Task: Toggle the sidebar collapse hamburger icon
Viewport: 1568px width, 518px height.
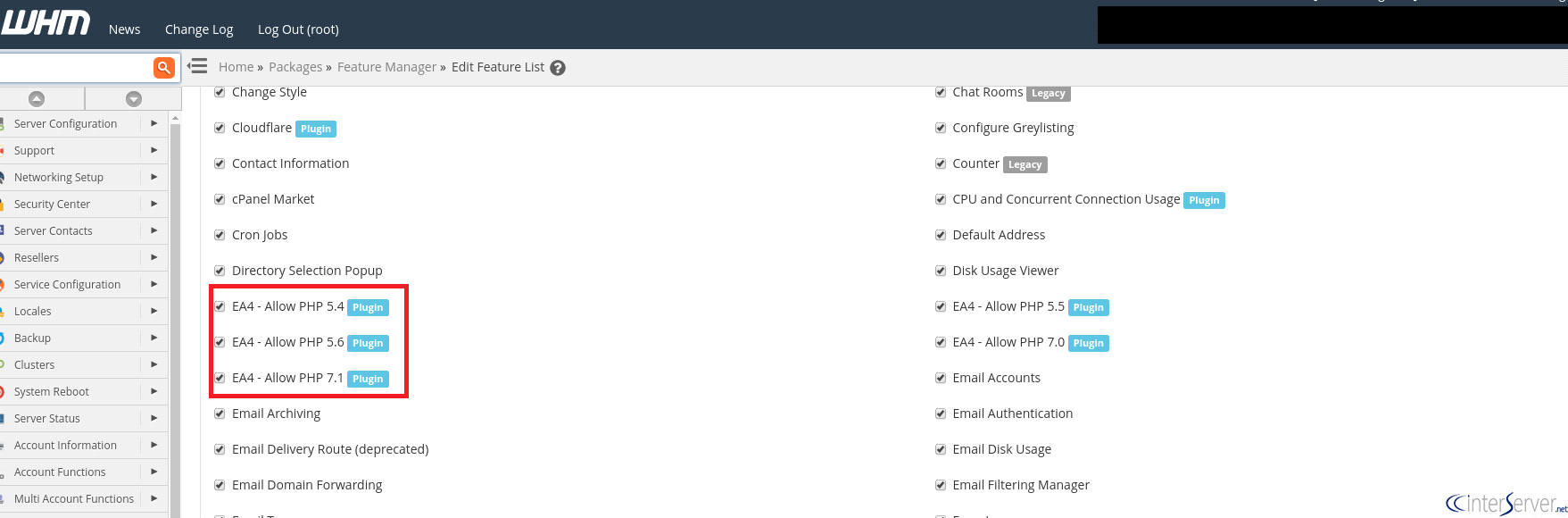Action: [197, 66]
